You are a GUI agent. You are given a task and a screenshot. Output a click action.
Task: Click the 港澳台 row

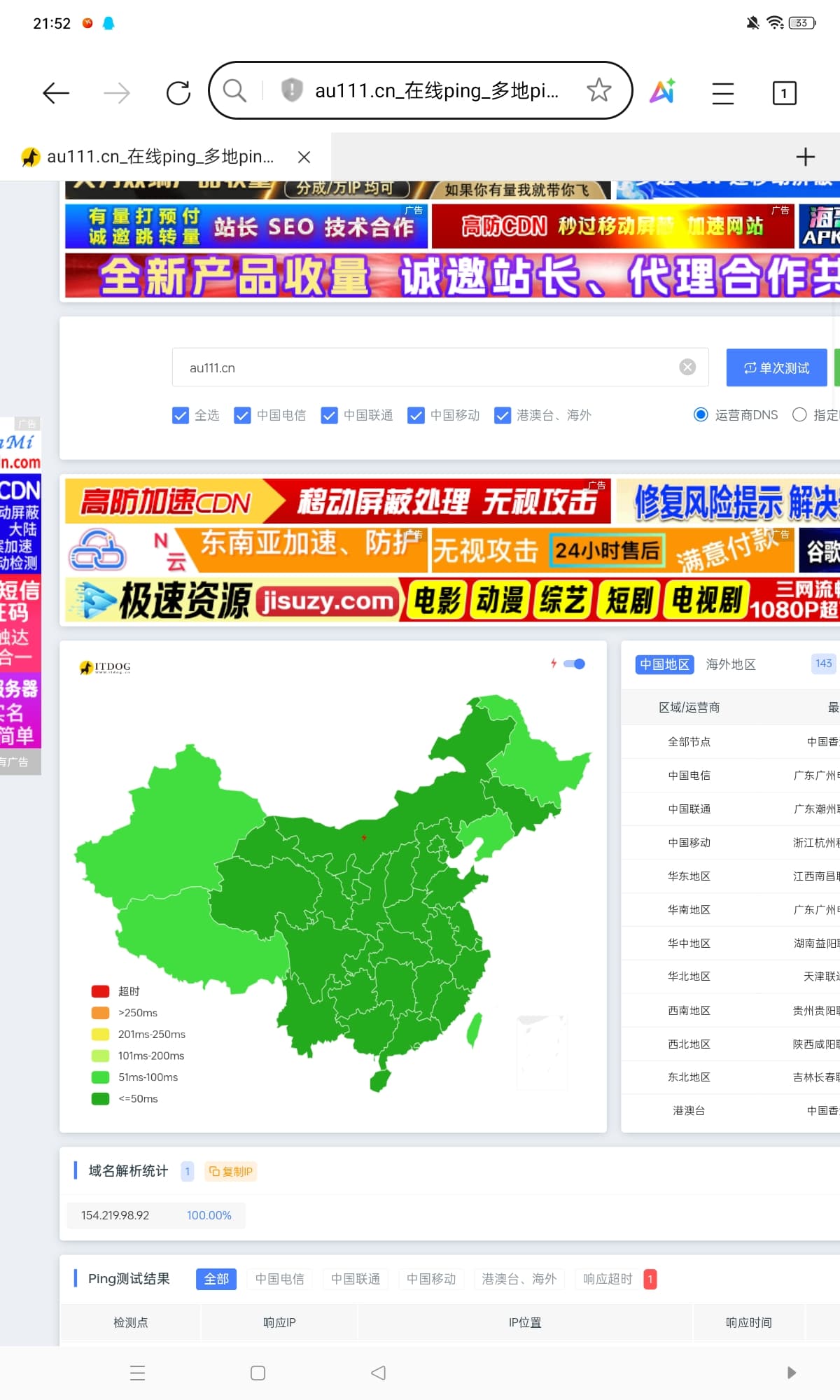730,1110
